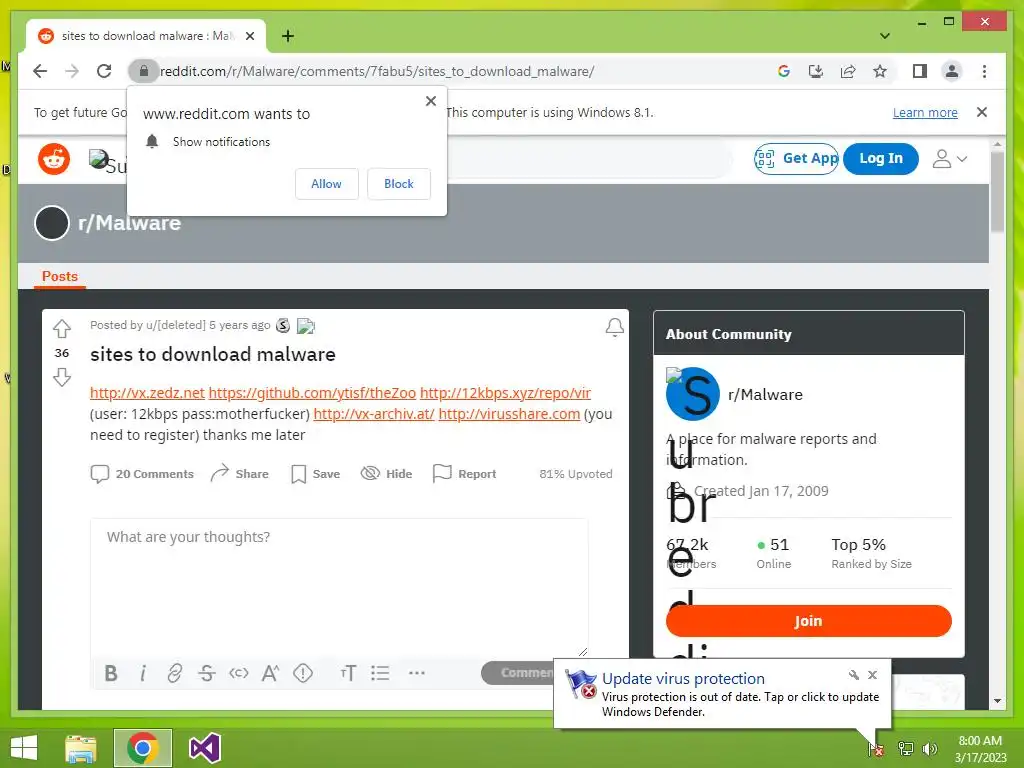
Task: Open Chrome side panel
Action: (x=920, y=71)
